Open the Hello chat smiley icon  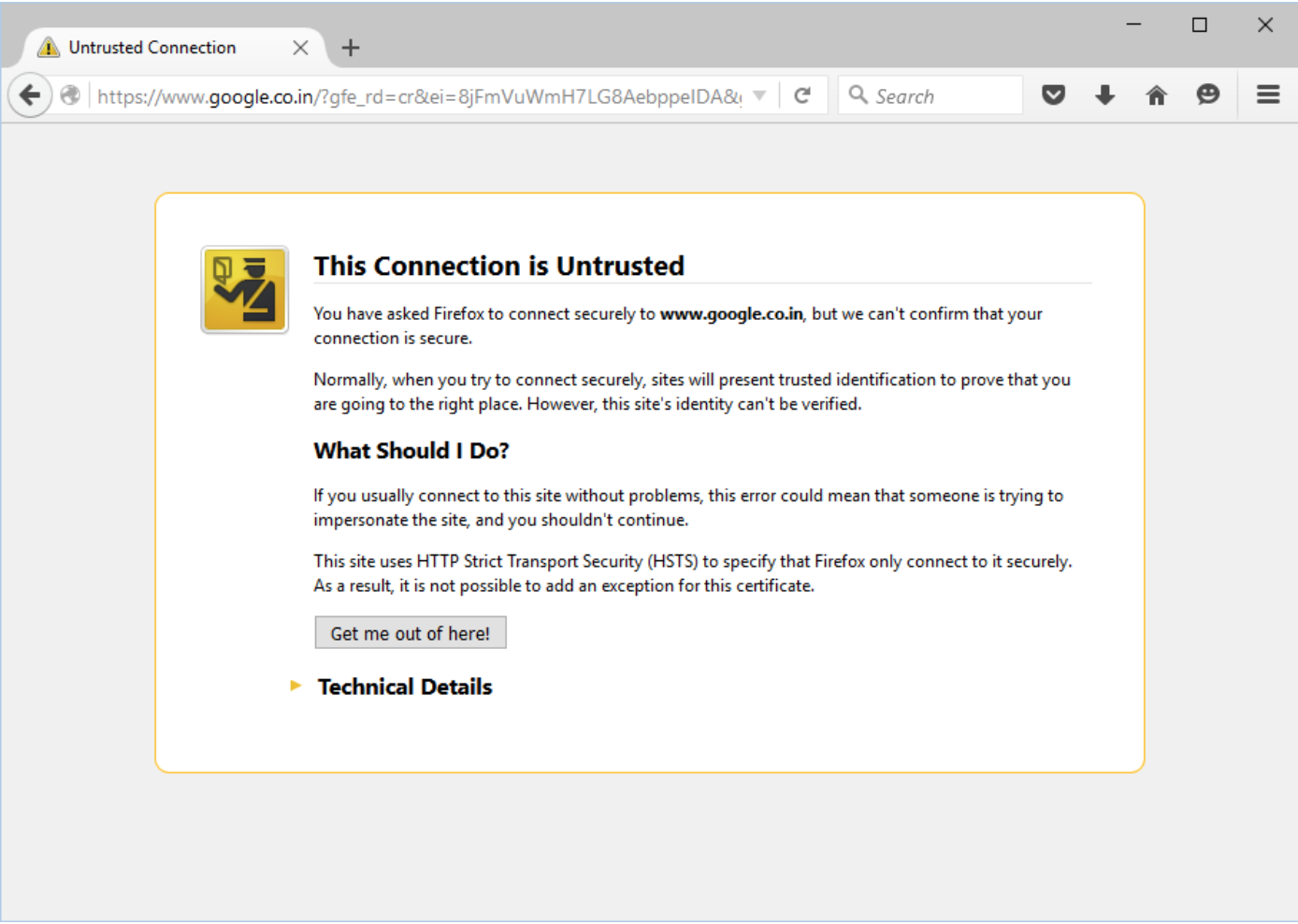click(1208, 95)
